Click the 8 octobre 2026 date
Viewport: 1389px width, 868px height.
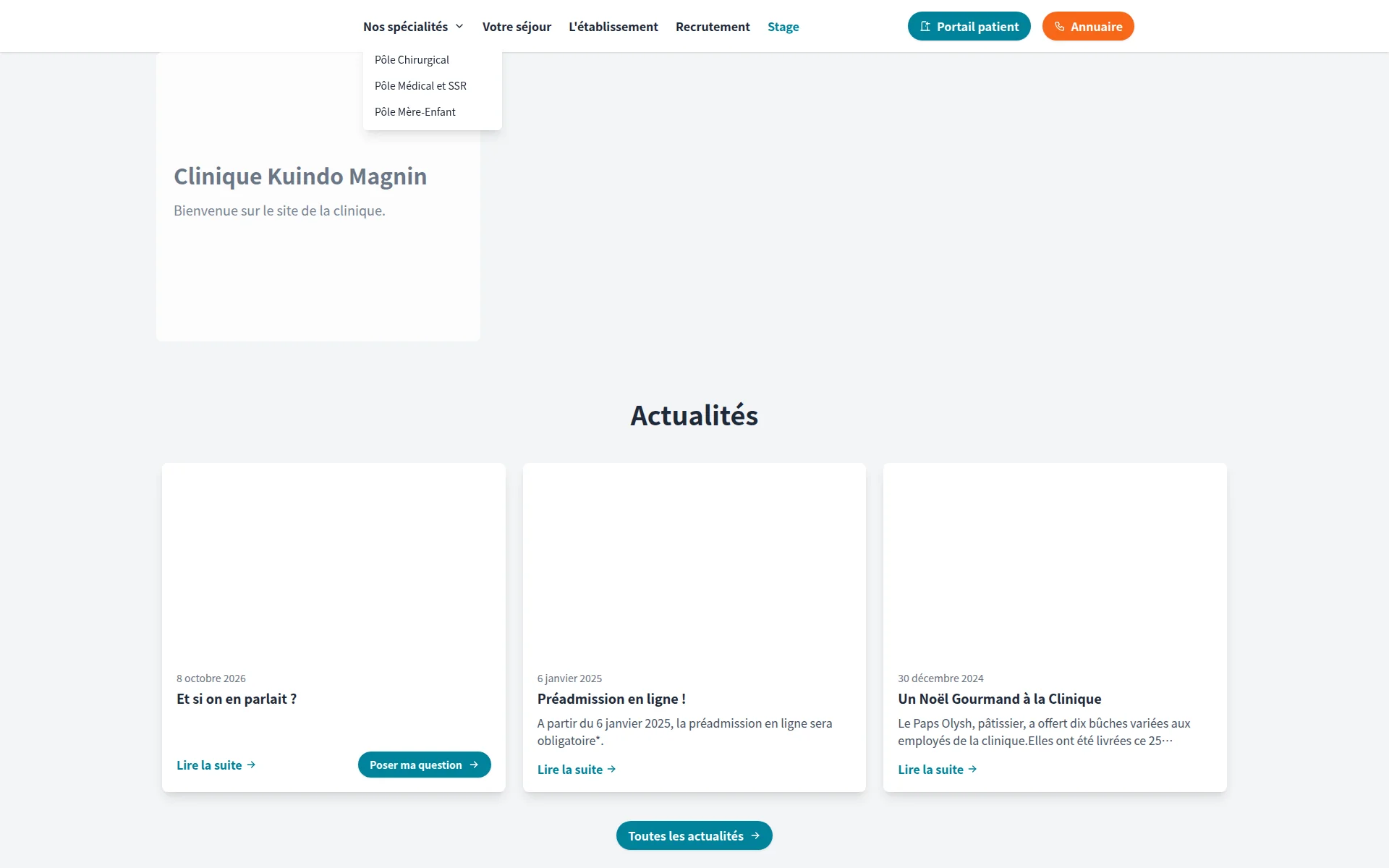211,678
